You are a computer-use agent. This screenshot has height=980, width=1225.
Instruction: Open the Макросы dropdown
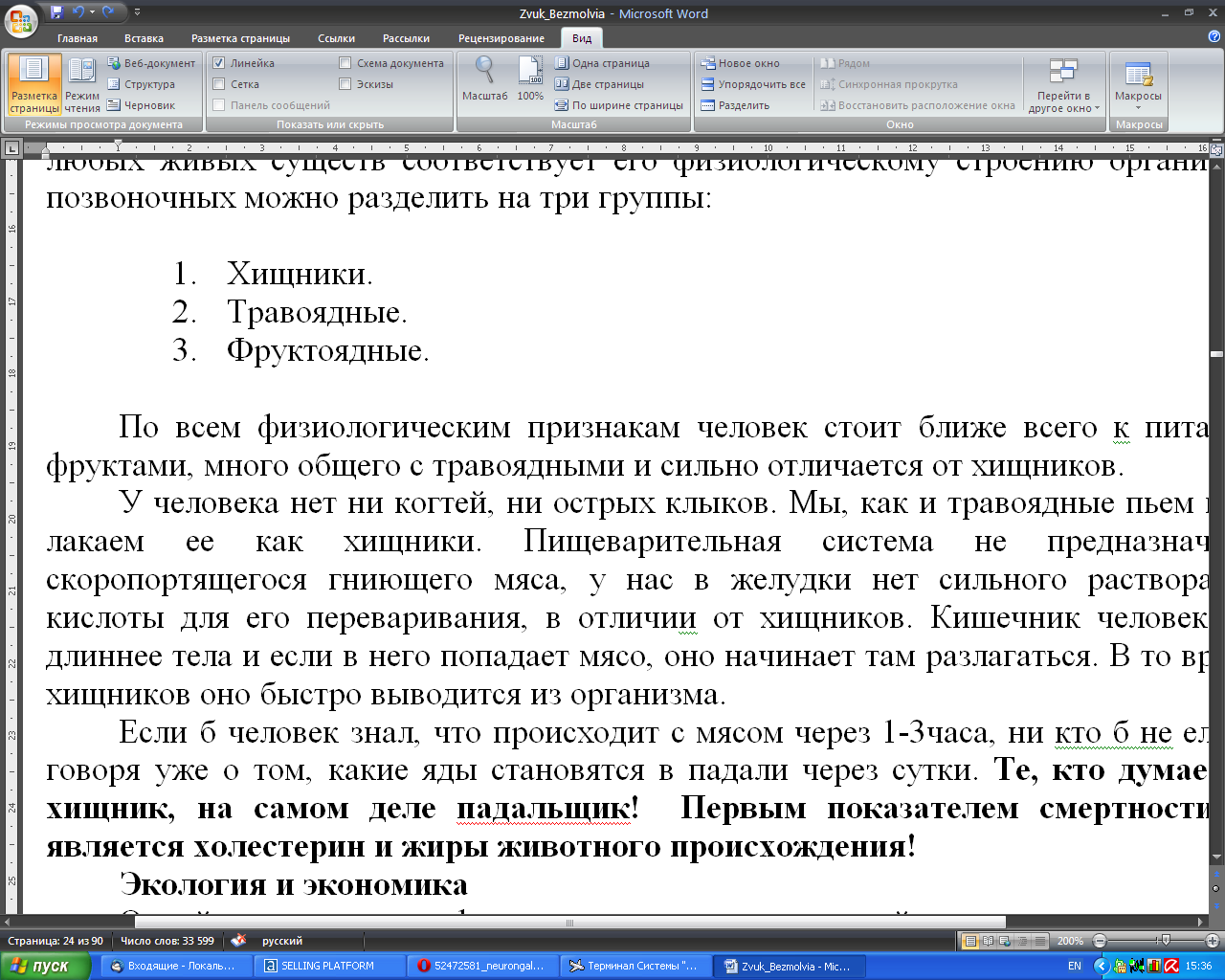pos(1138,86)
